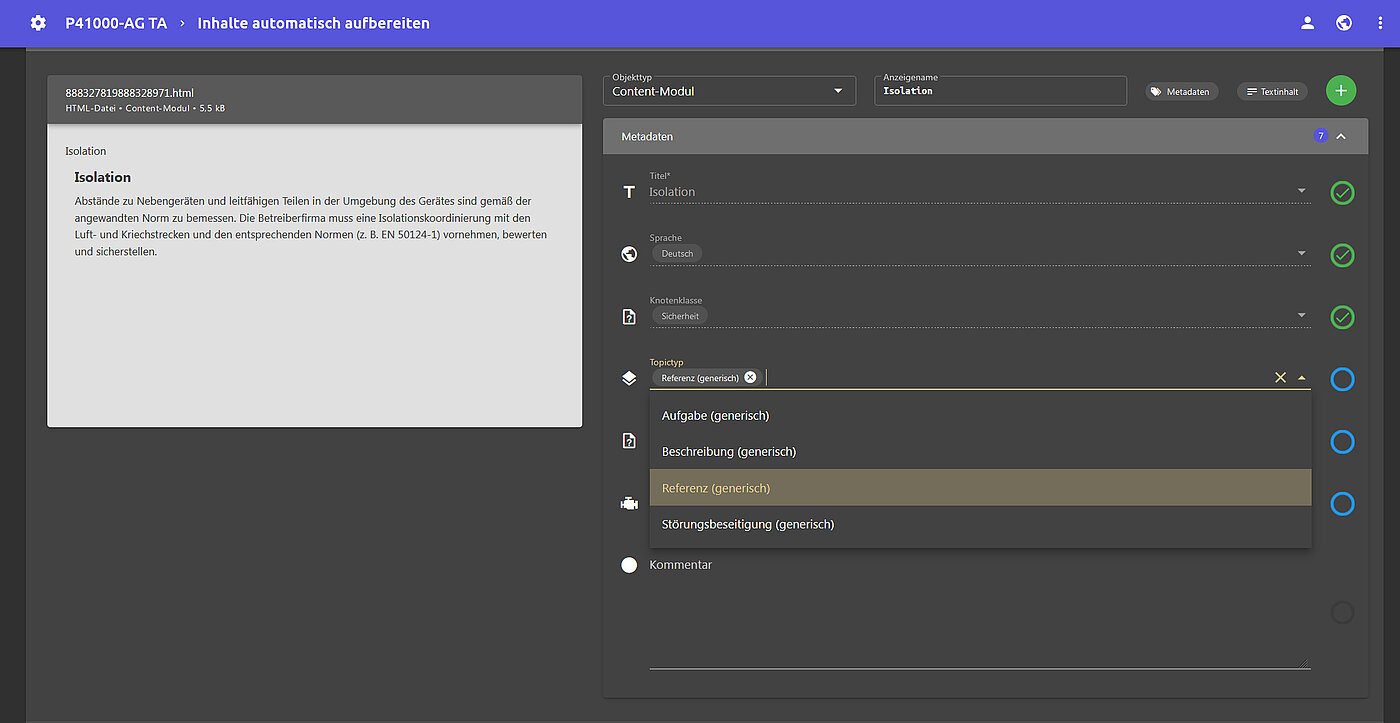
Task: Open the three-dot overflow menu
Action: click(1381, 23)
